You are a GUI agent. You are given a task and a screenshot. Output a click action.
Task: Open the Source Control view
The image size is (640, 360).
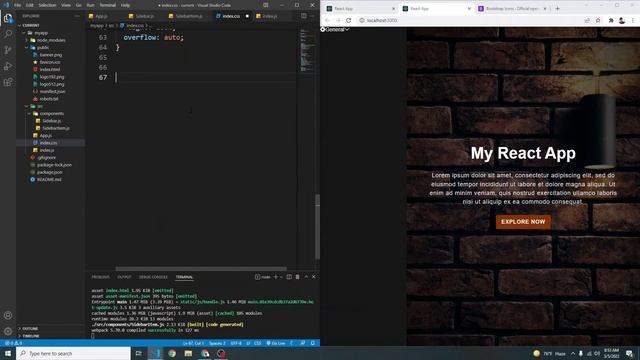(8, 50)
